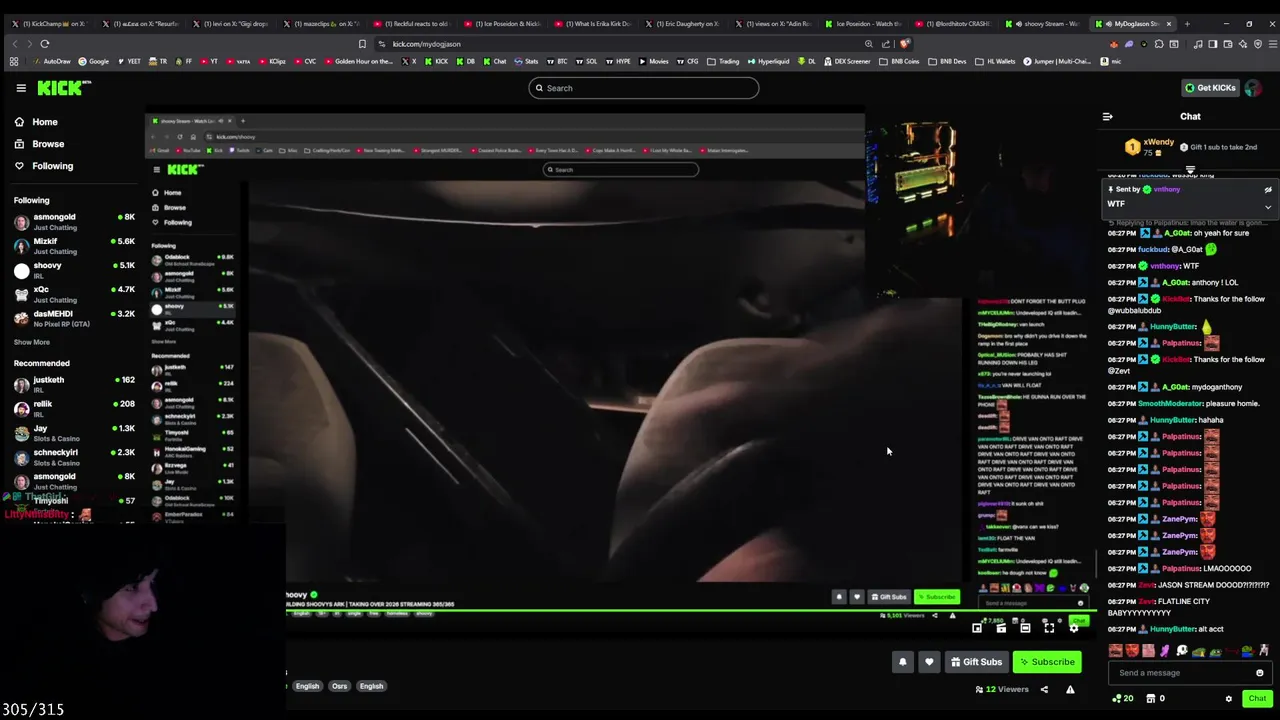Toggle mini player mode on video
Viewport: 1280px width, 720px height.
click(977, 628)
